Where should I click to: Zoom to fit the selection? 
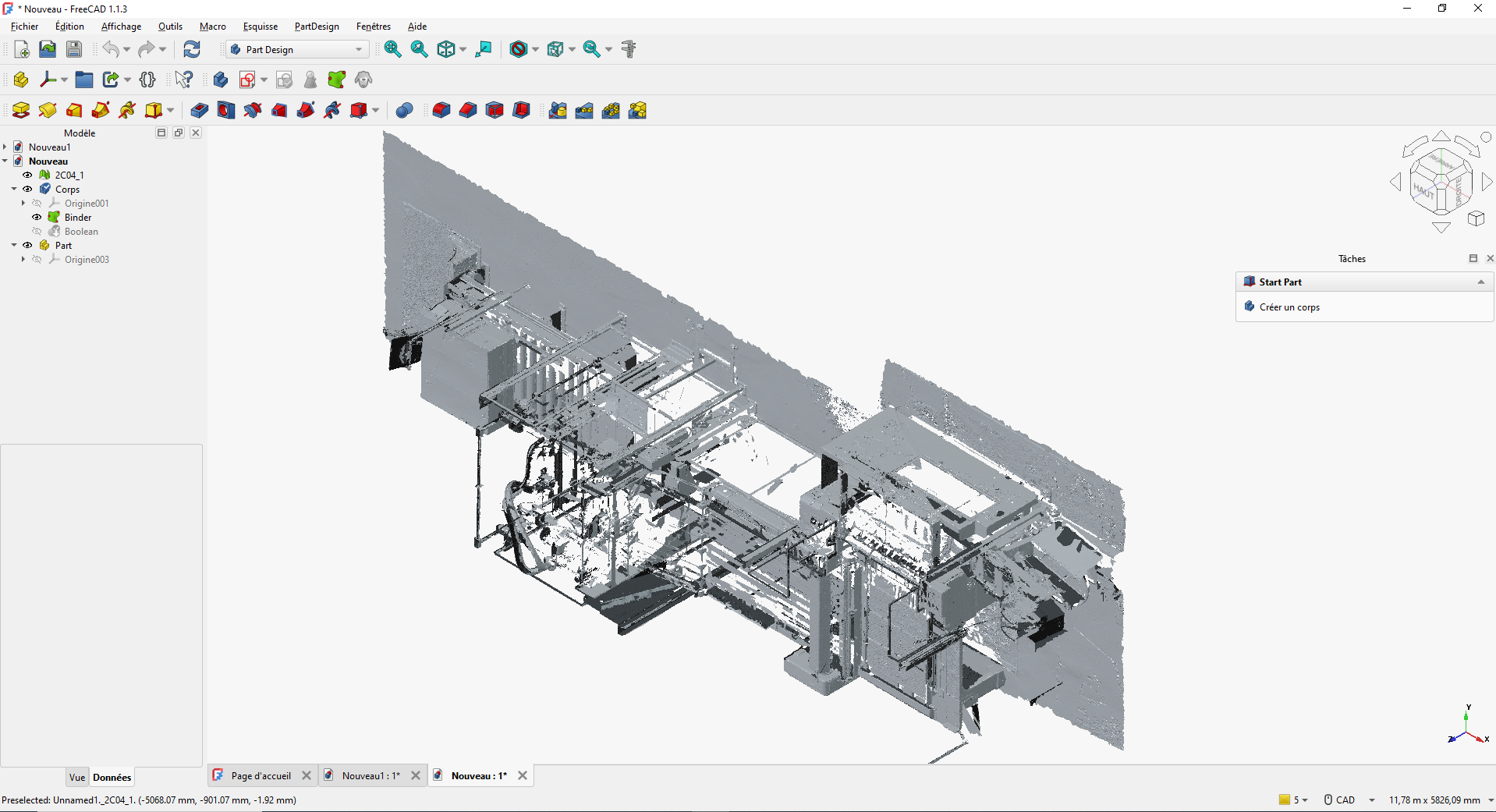(x=420, y=49)
